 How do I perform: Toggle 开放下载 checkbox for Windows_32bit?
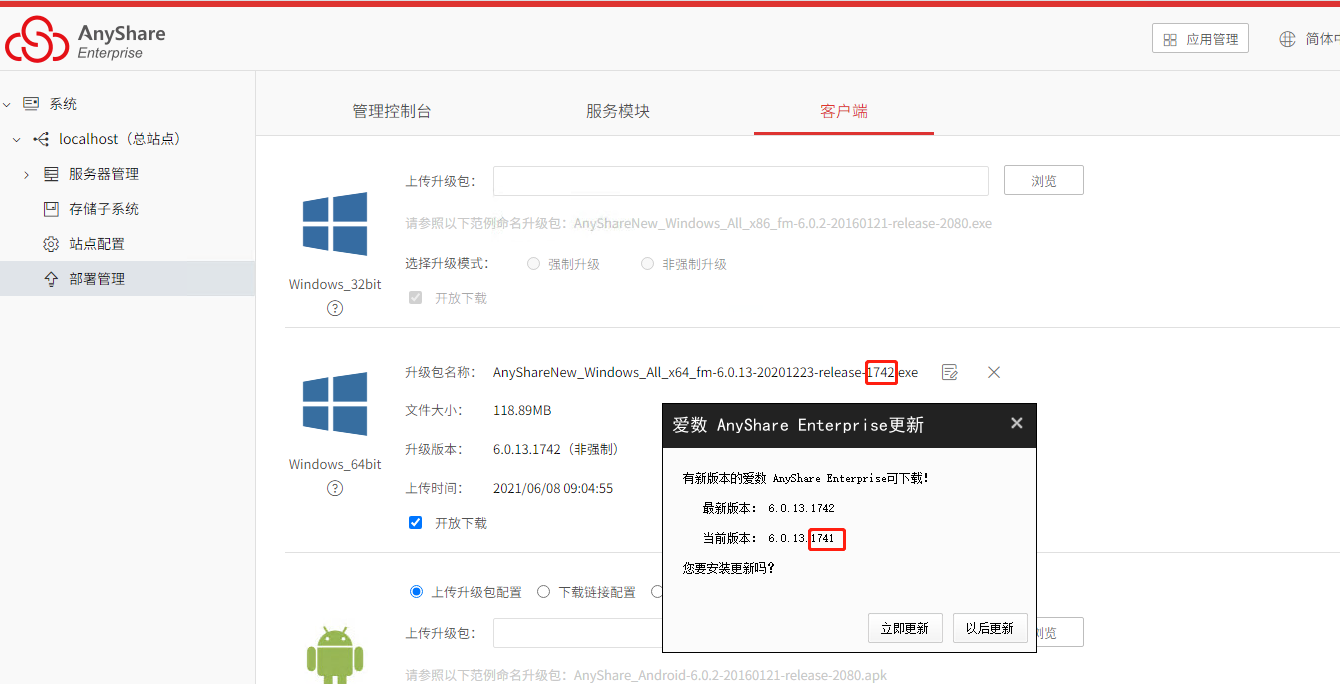pyautogui.click(x=416, y=298)
